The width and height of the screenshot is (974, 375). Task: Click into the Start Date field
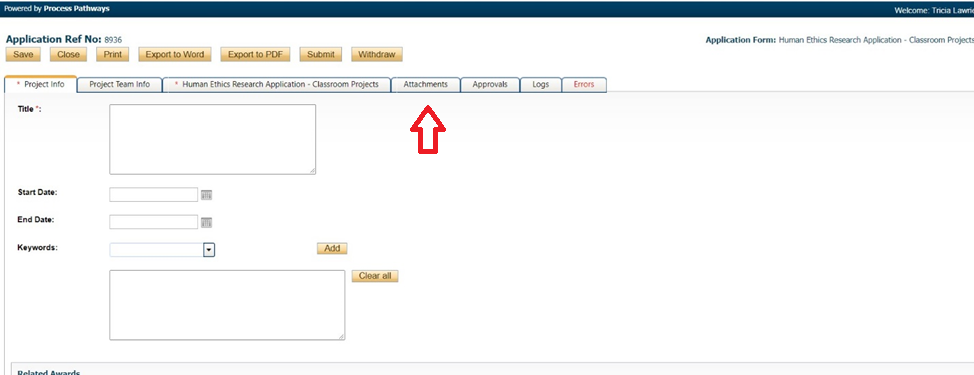[153, 194]
